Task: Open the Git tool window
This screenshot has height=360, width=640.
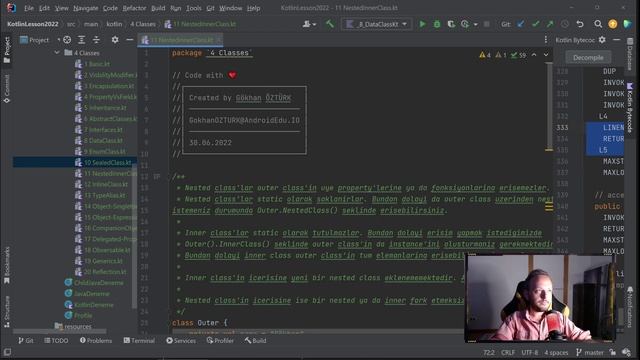Action: point(25,340)
